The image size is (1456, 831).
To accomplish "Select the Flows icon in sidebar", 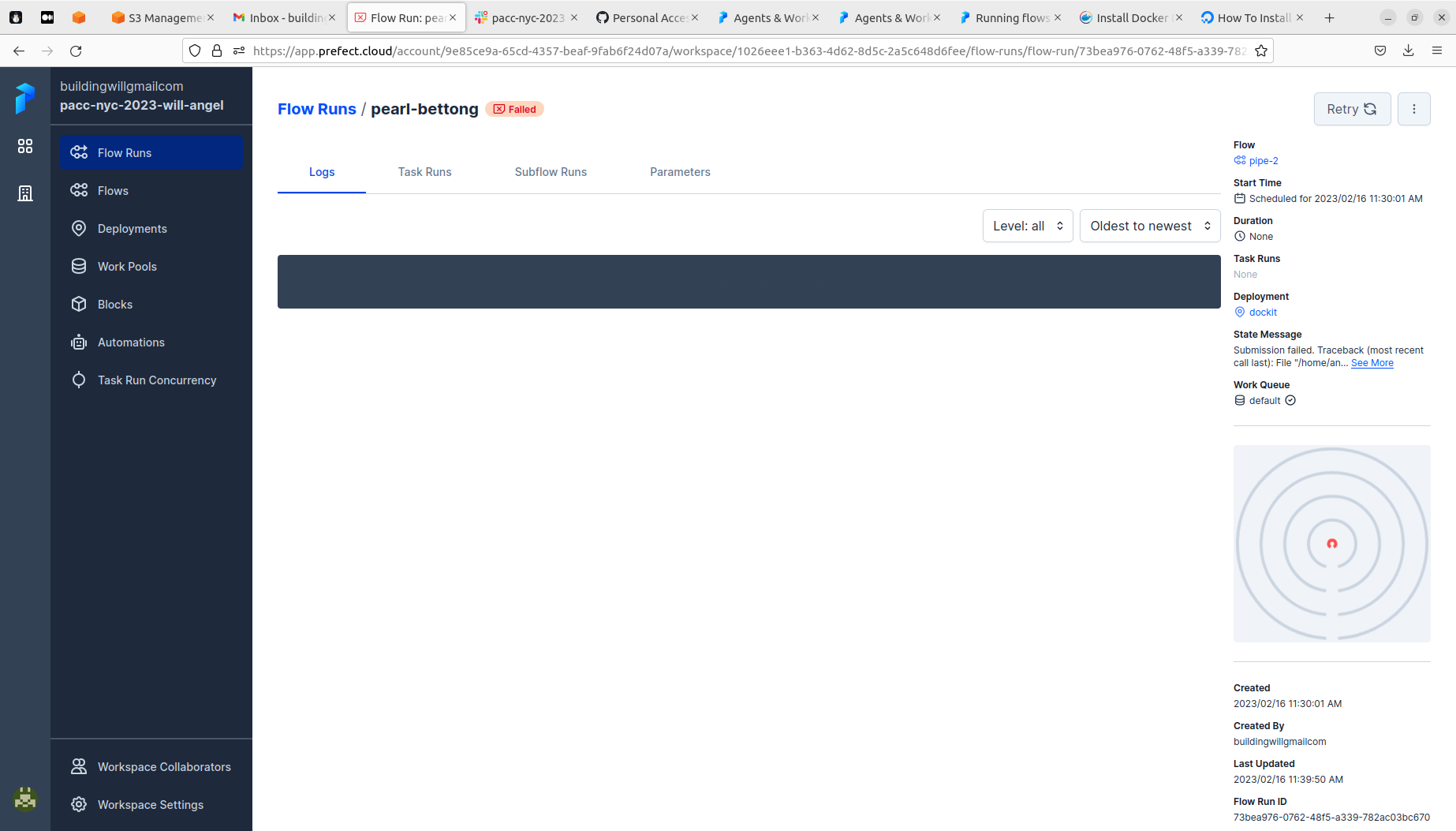I will 79,190.
